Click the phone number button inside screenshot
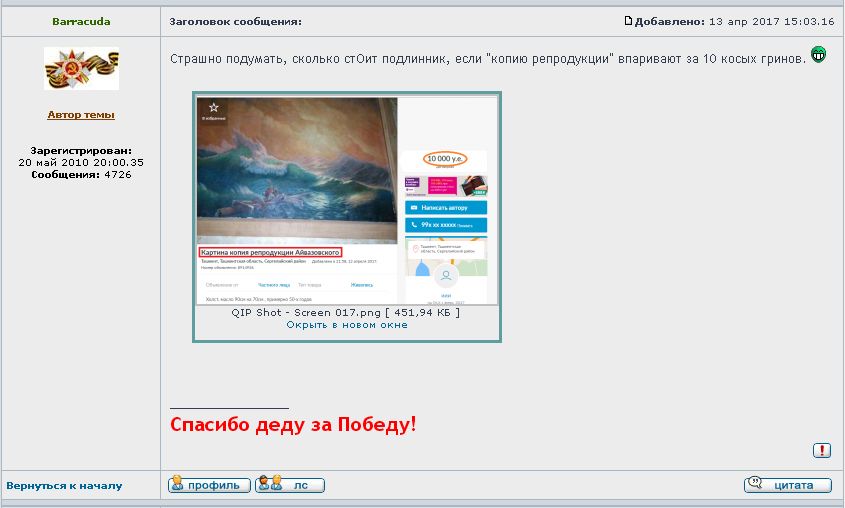This screenshot has height=508, width=845. pos(446,225)
